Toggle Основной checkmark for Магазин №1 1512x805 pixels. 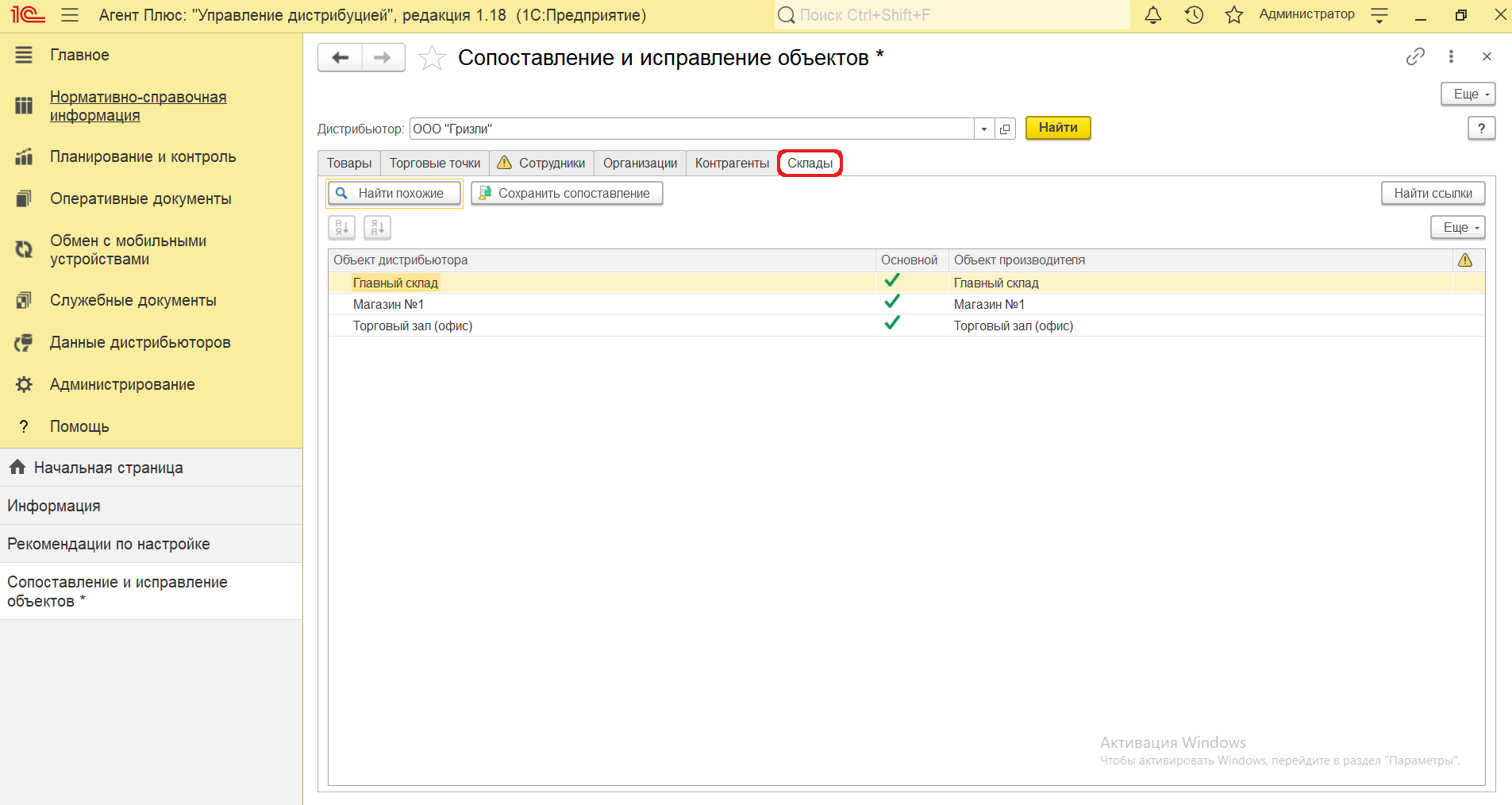892,302
